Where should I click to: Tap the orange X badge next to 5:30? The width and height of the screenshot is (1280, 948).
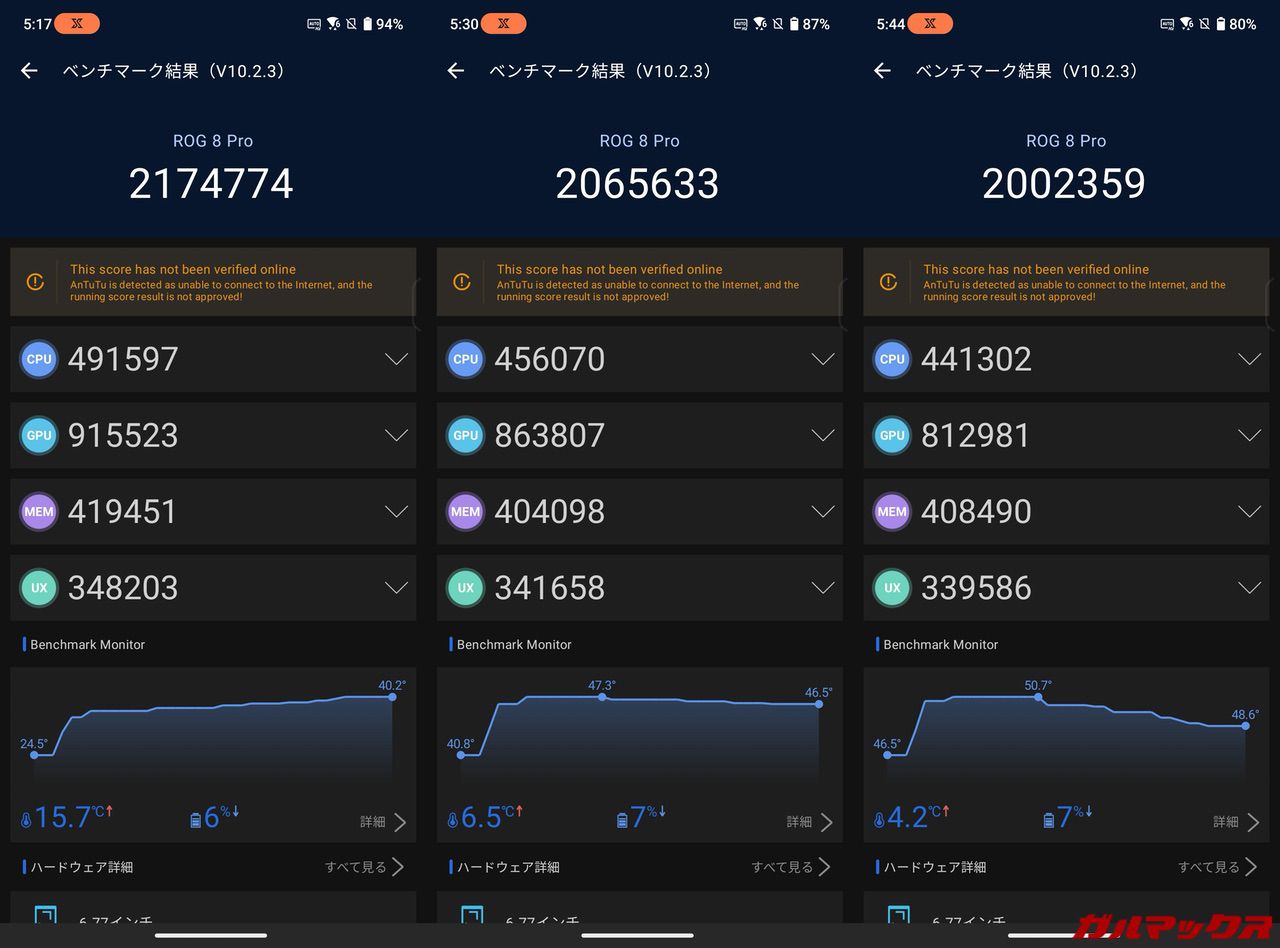tap(510, 24)
